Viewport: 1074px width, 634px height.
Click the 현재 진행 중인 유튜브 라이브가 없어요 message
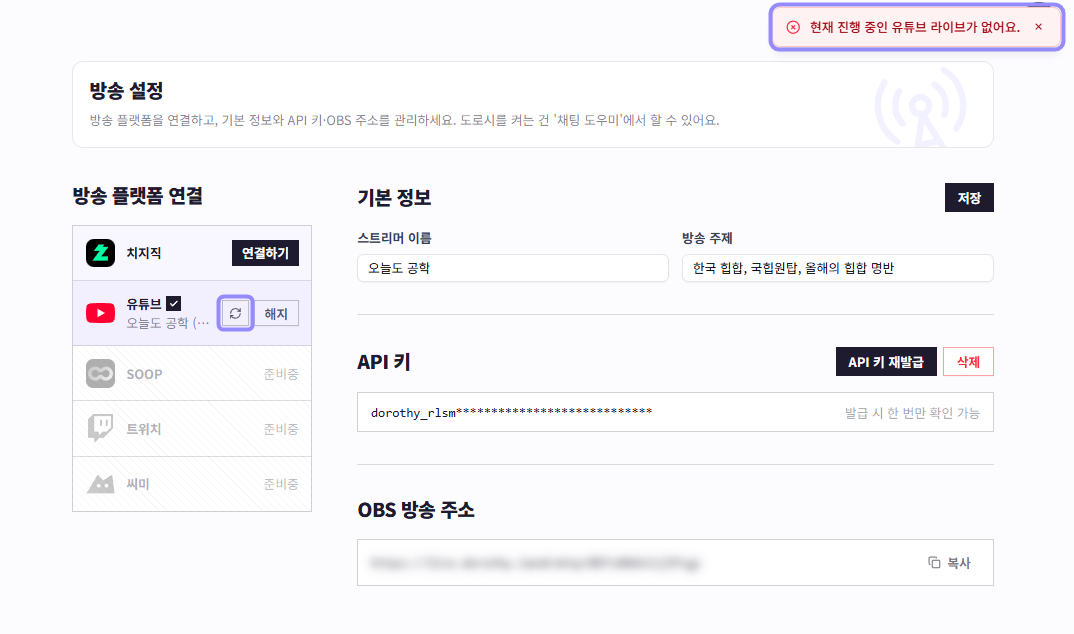tap(914, 27)
